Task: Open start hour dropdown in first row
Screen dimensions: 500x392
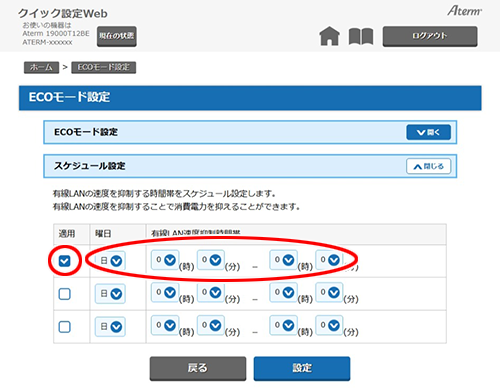Action: pyautogui.click(x=165, y=260)
